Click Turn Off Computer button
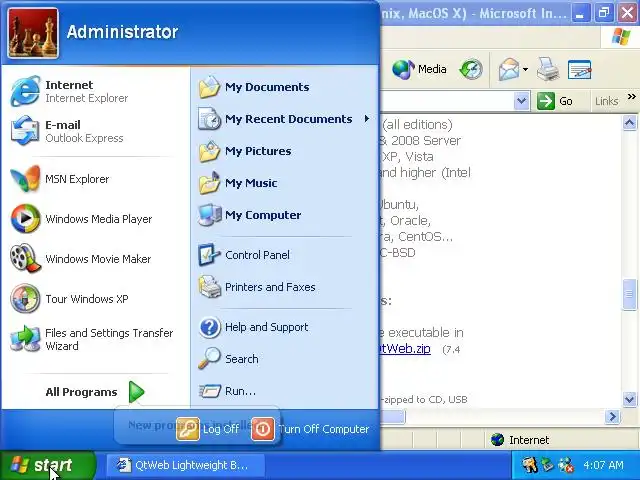640x480 pixels. click(310, 429)
